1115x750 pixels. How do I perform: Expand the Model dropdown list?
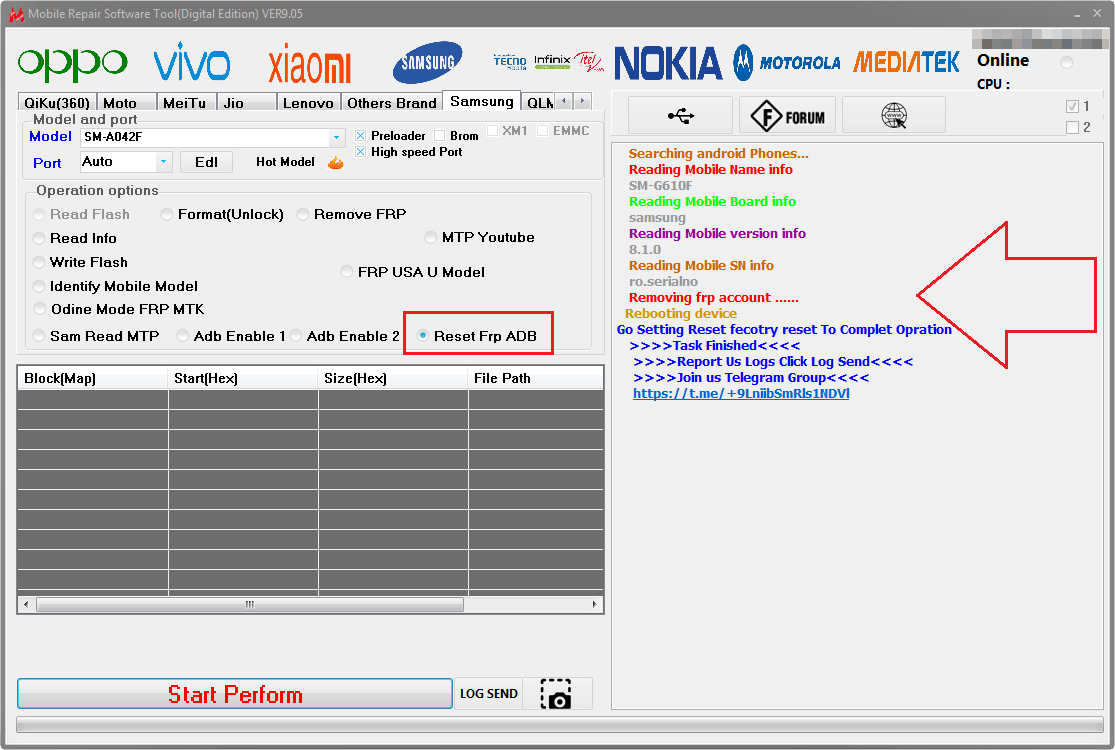point(336,137)
